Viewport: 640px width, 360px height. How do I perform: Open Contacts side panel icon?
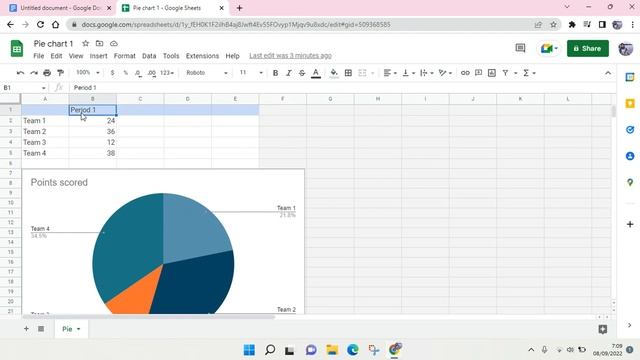coord(630,156)
